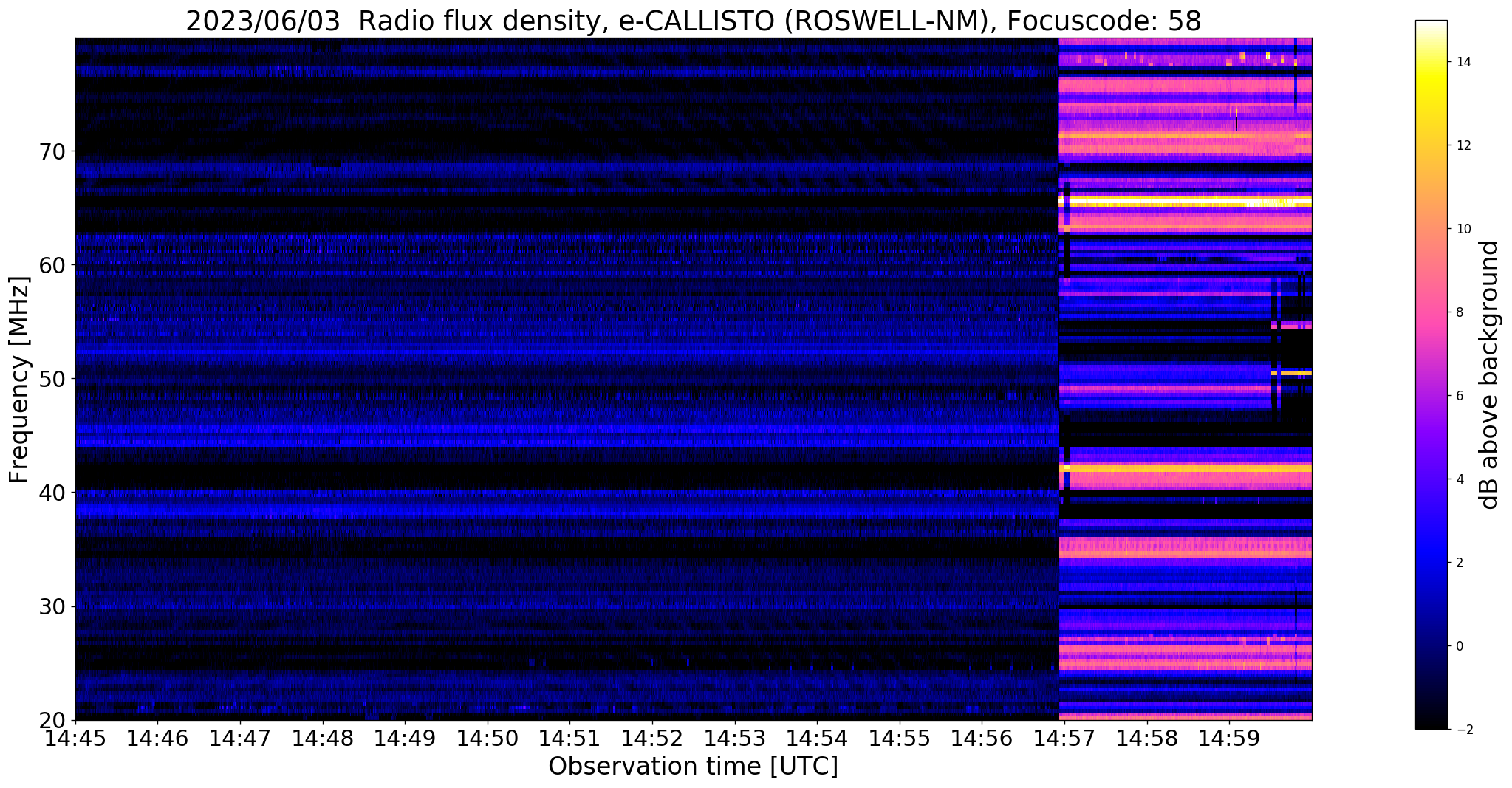The image size is (1512, 788).
Task: Click the 70 MHz frequency tick label
Action: tap(53, 151)
